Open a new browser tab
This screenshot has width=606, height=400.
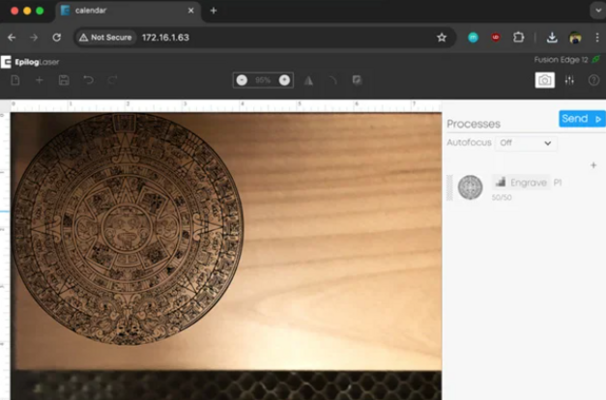pyautogui.click(x=214, y=10)
